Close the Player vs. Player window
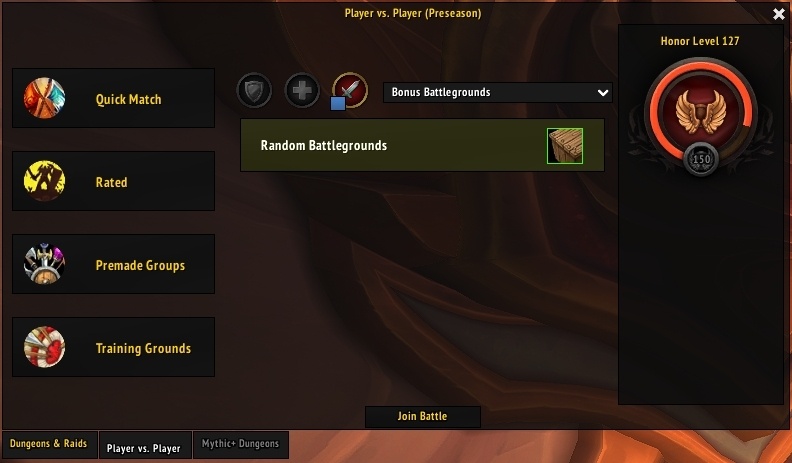This screenshot has height=463, width=792. pos(779,14)
